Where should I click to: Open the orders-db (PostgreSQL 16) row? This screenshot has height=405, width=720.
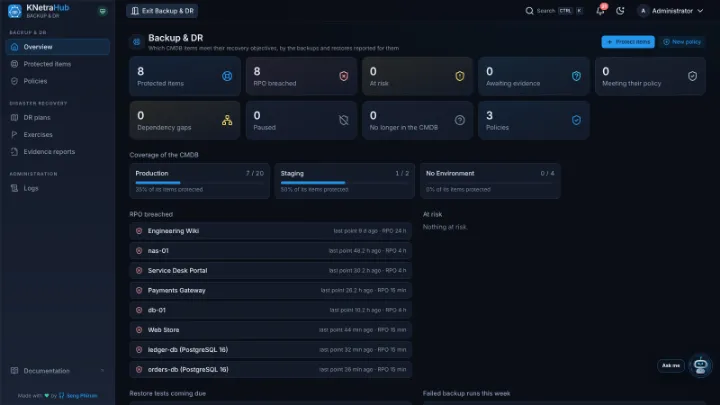point(270,369)
